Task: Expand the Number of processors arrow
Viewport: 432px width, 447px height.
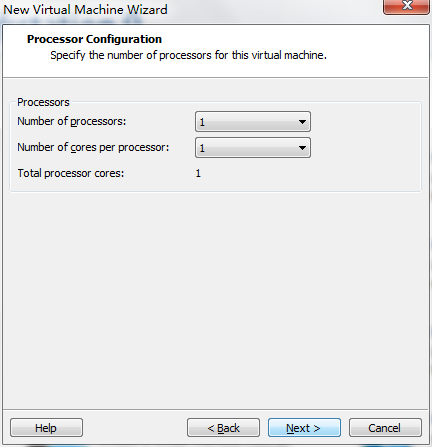Action: (302, 122)
